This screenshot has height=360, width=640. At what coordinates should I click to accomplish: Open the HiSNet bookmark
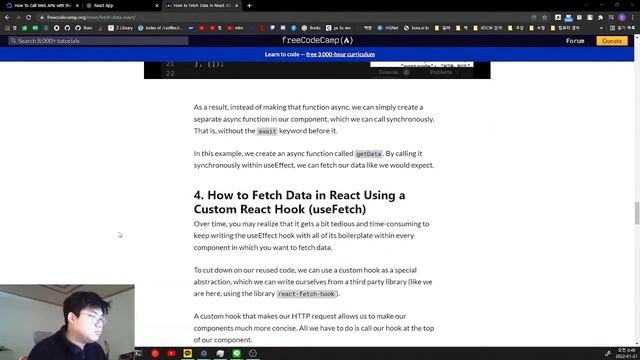click(x=388, y=28)
